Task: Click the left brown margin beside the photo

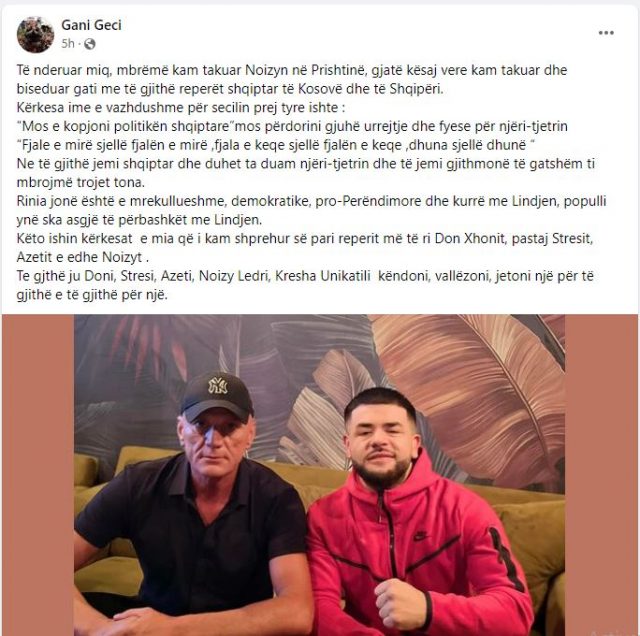Action: (38, 475)
